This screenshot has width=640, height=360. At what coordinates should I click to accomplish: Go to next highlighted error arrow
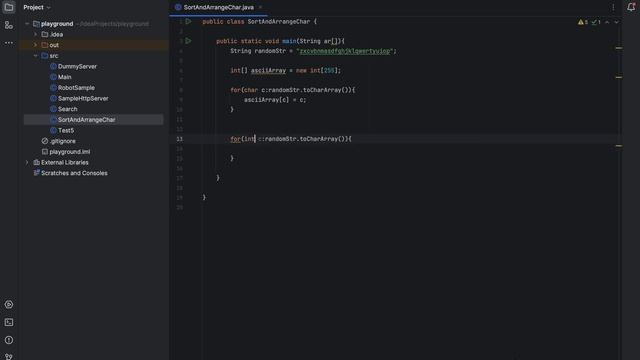[616, 22]
